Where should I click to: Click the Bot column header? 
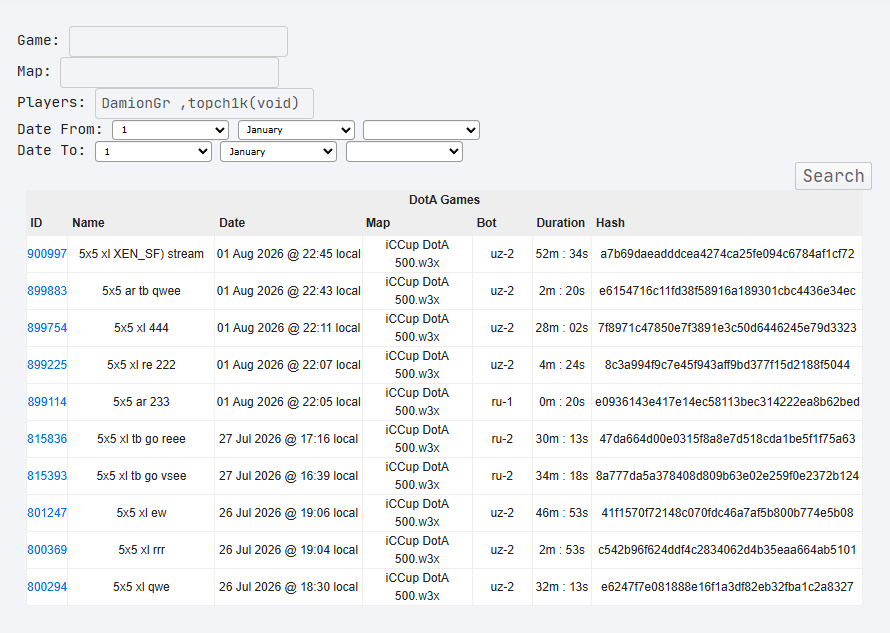coord(486,223)
